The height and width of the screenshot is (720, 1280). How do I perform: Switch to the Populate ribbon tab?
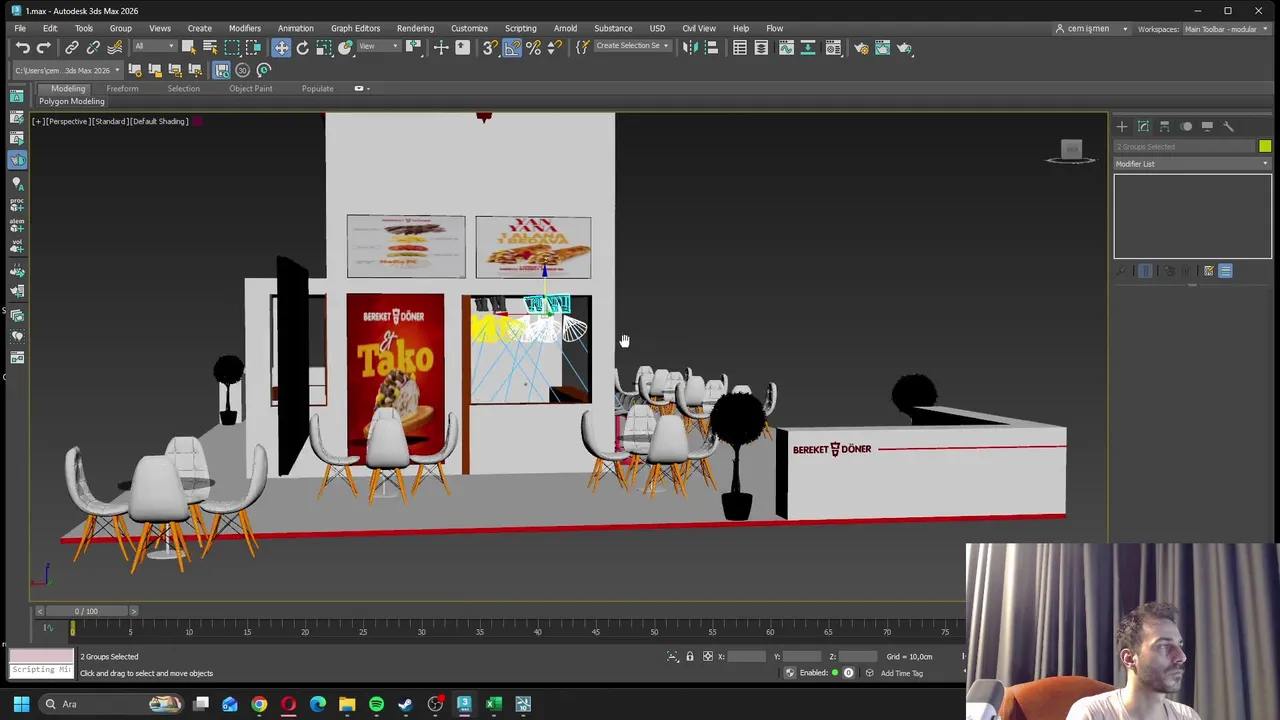(x=317, y=89)
